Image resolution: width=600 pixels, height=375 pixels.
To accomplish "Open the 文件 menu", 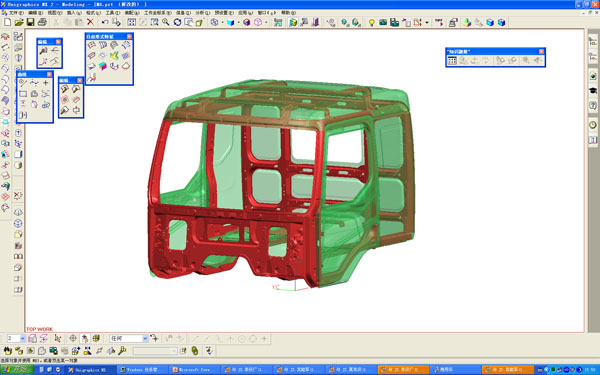I will pos(15,13).
